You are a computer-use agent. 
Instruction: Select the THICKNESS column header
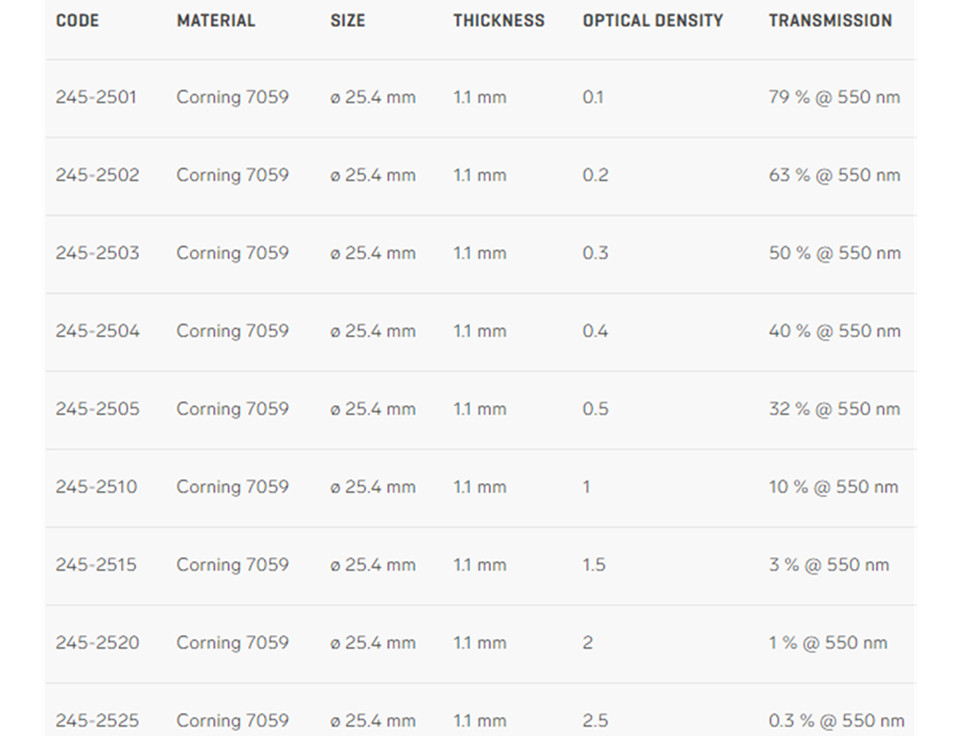click(499, 20)
